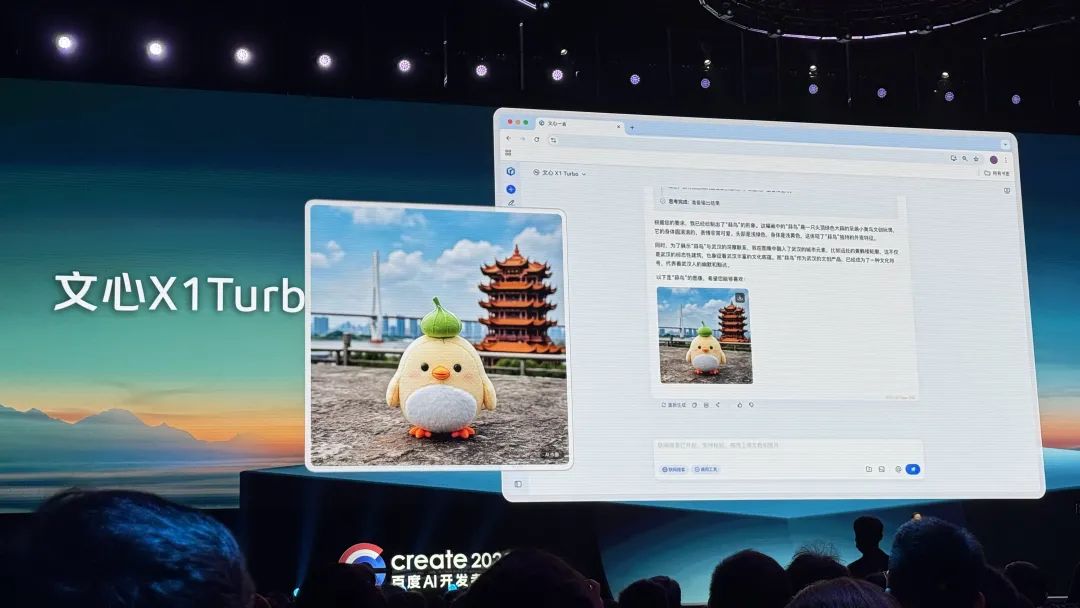Start a new chat with blue plus button
1080x608 pixels.
tap(510, 189)
